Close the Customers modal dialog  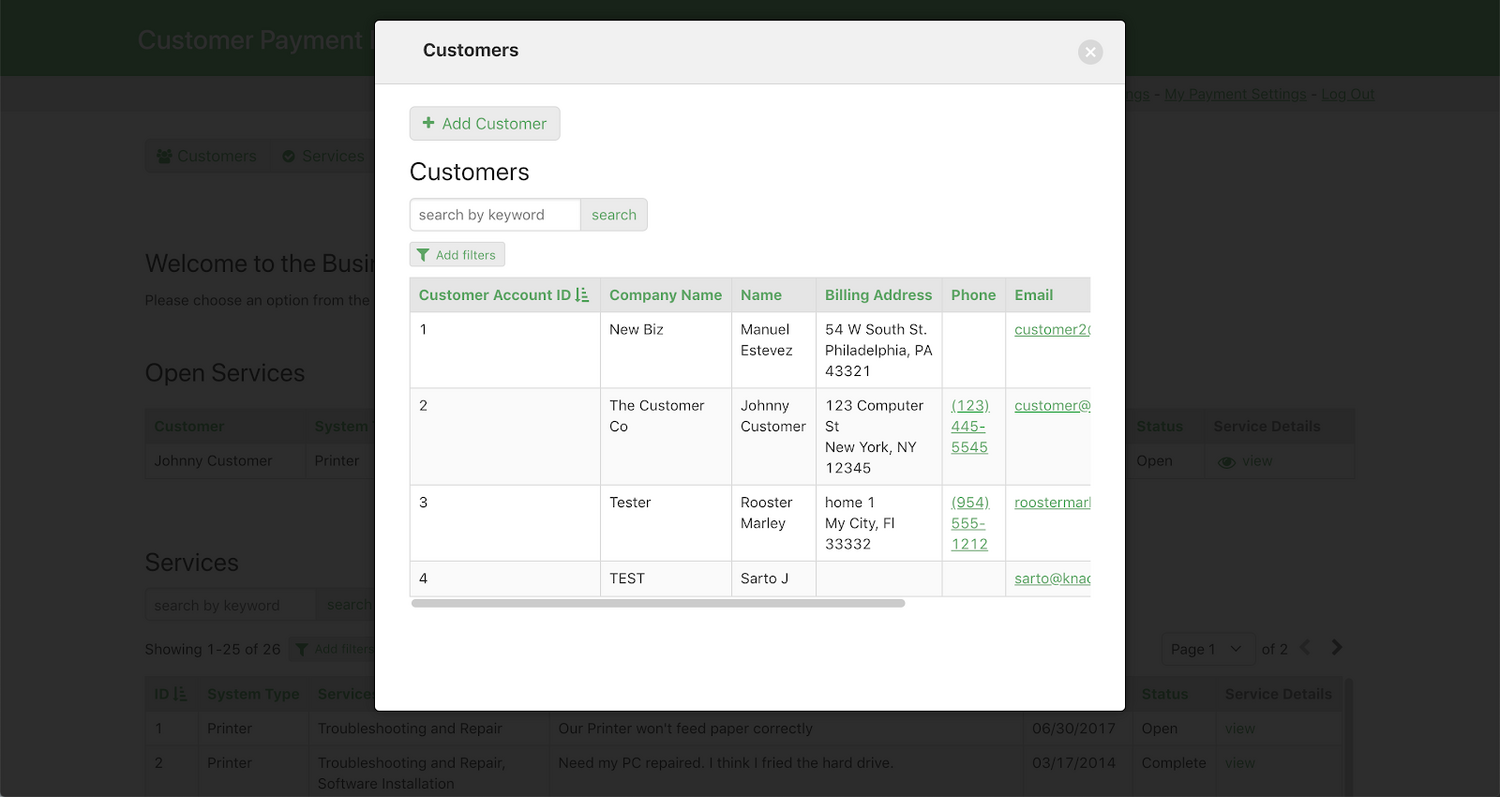[1090, 52]
